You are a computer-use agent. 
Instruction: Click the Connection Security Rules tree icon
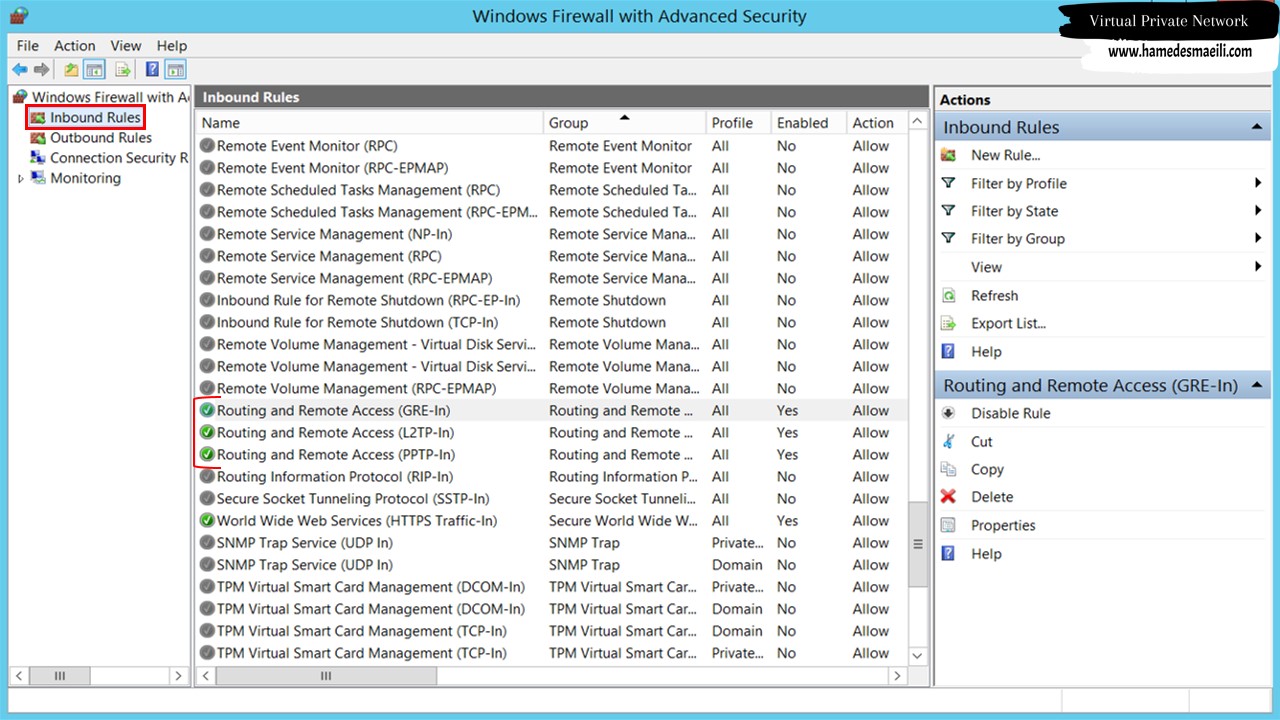point(38,158)
